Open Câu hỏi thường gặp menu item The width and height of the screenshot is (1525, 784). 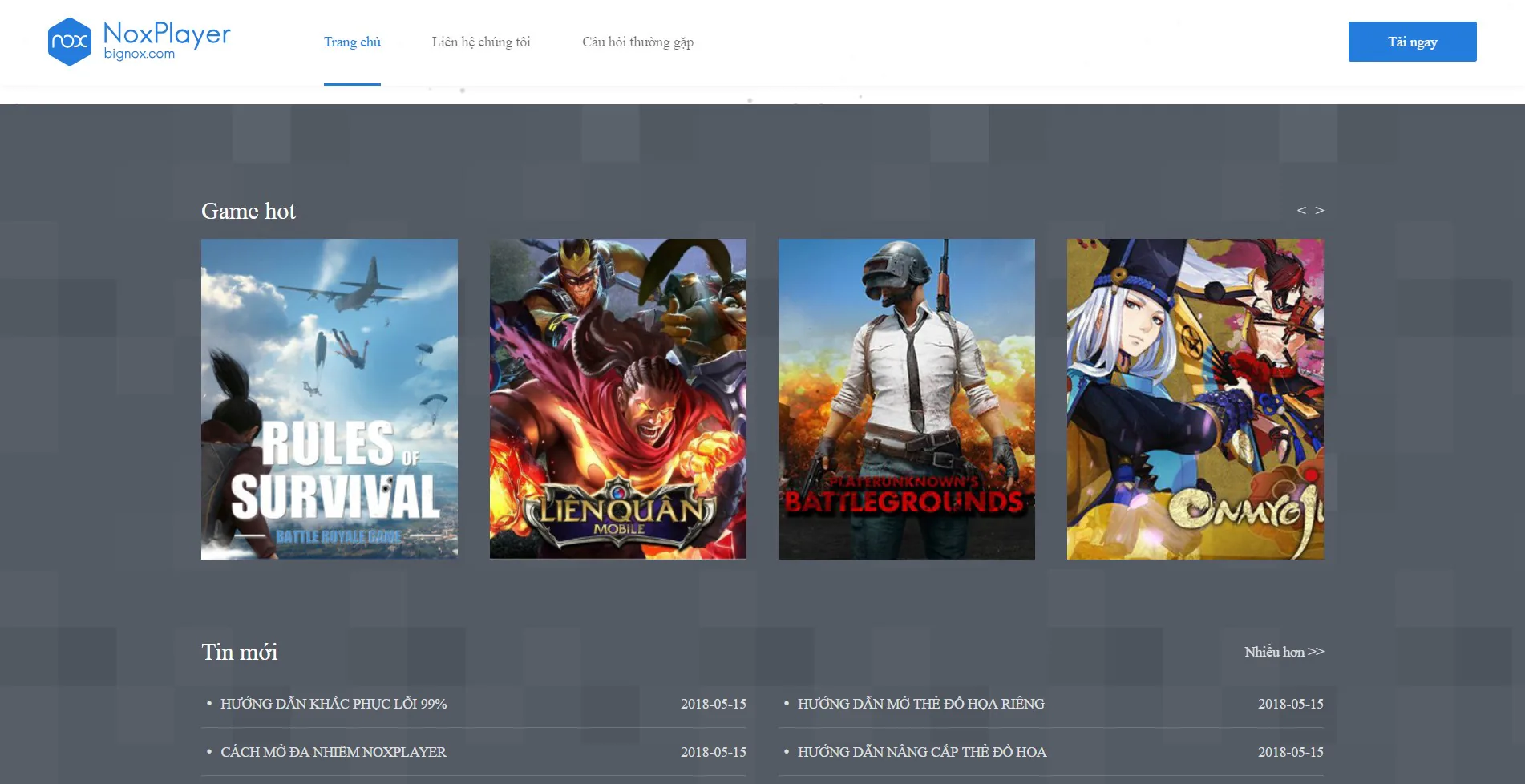point(637,42)
